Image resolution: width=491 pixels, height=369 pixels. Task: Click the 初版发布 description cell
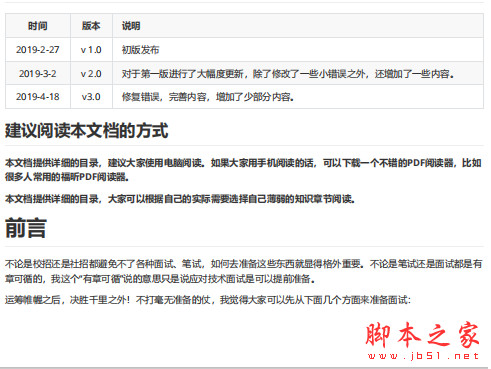[x=298, y=50]
